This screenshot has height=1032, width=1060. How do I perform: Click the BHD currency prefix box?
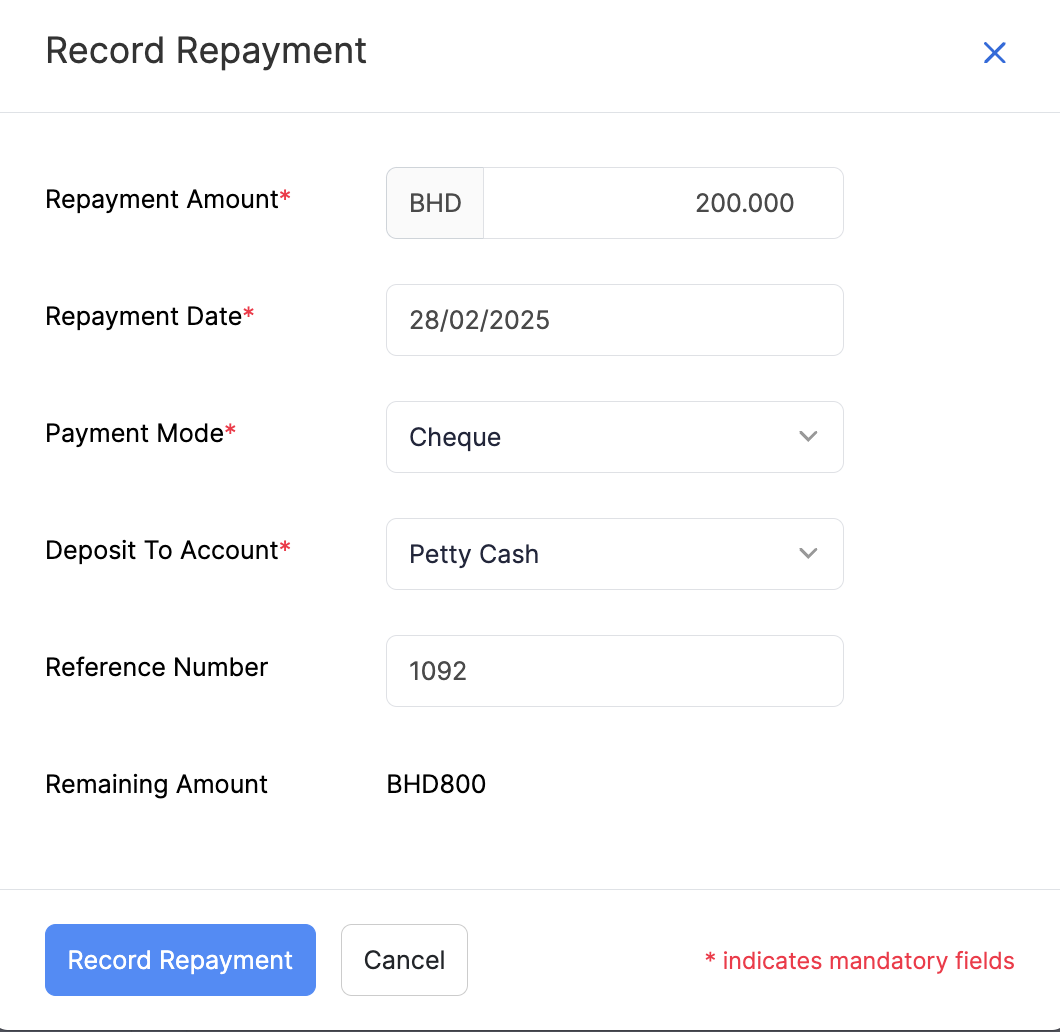pyautogui.click(x=435, y=203)
